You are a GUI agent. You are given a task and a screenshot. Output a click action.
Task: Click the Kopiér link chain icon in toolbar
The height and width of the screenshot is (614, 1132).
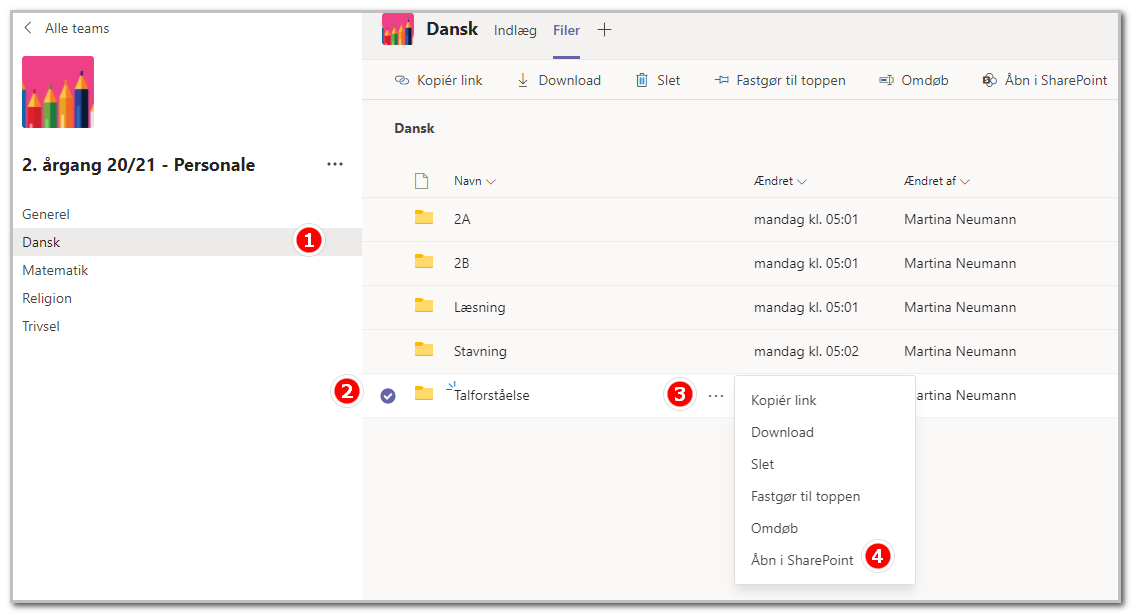click(x=401, y=80)
